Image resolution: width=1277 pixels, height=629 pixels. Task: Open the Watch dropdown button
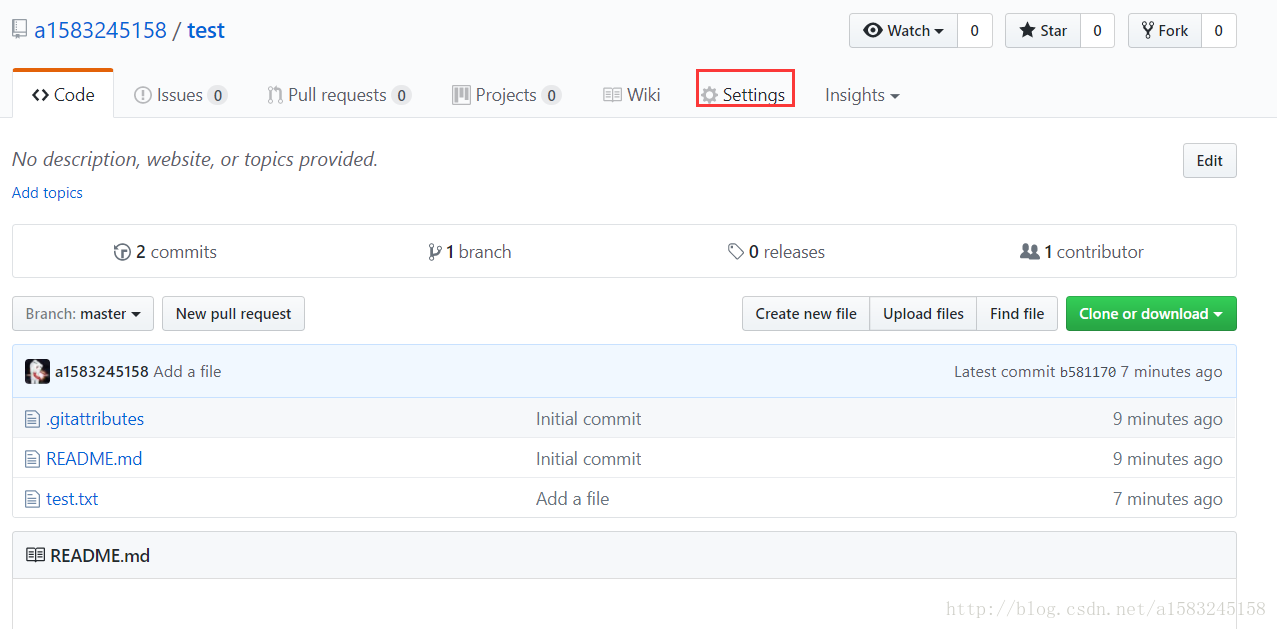[x=903, y=31]
